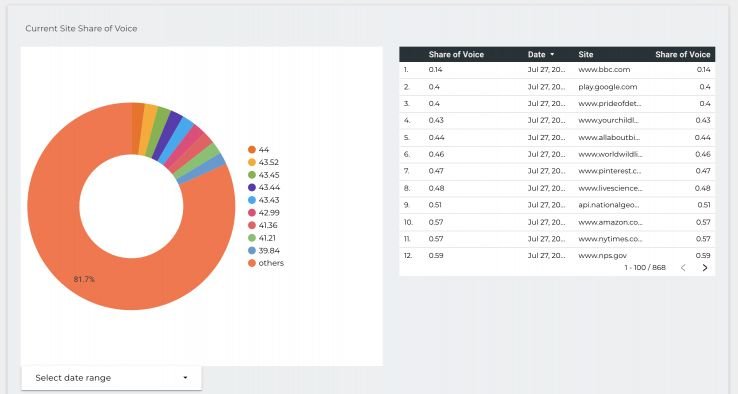This screenshot has width=738, height=394.
Task: Click the 39.84 blue legend dot
Action: tap(252, 251)
